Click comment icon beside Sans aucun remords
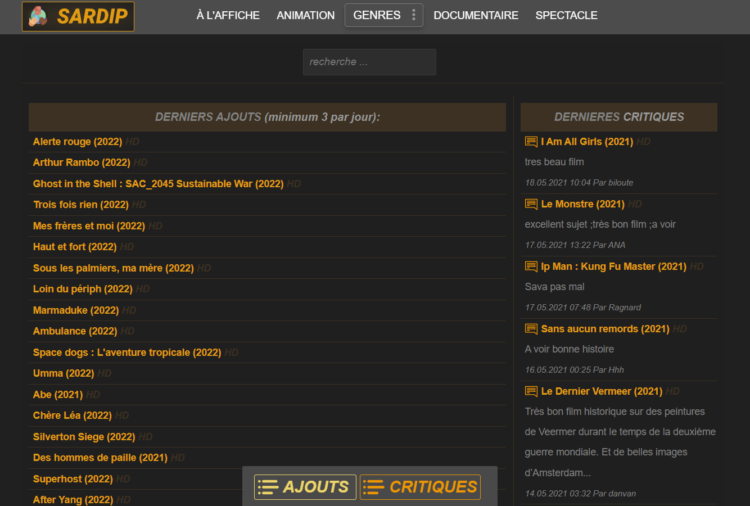This screenshot has width=750, height=506. 531,329
